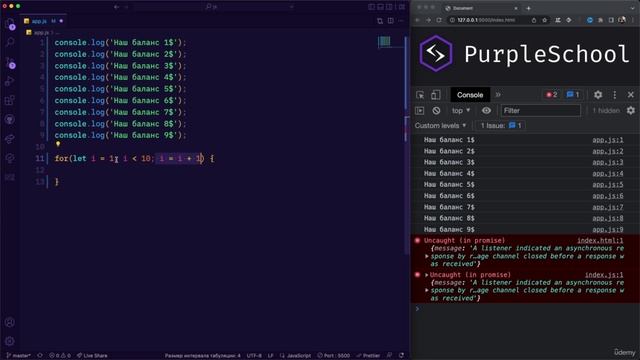Open console settings gear beside 1 hidden
The width and height of the screenshot is (640, 360).
pos(631,111)
